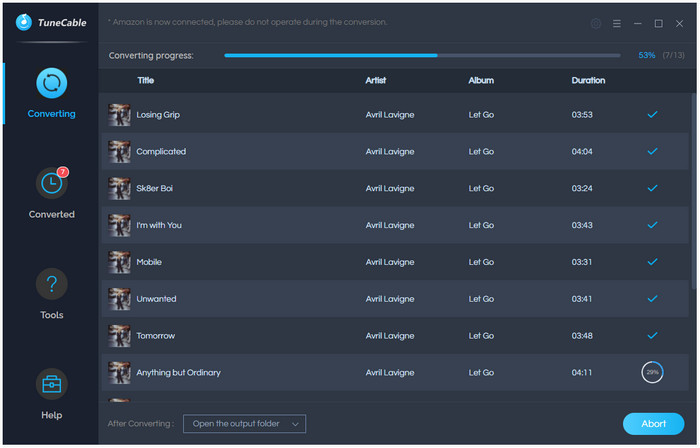
Task: Click album thumbnail of Complicated
Action: (119, 151)
